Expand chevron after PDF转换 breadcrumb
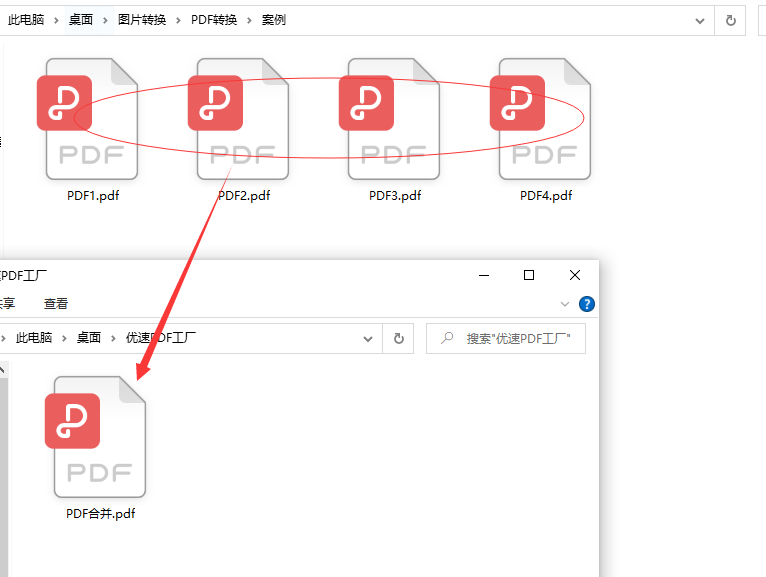The width and height of the screenshot is (766, 577). [249, 21]
